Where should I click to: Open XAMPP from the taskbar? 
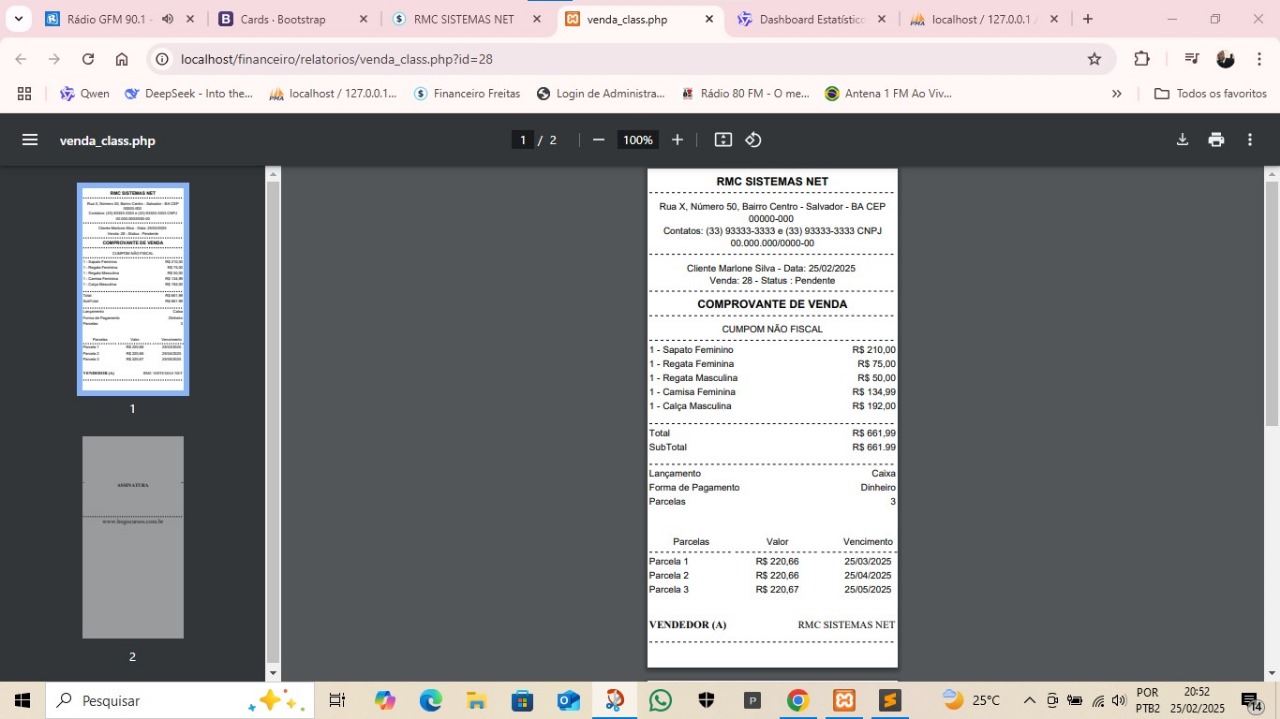(844, 700)
